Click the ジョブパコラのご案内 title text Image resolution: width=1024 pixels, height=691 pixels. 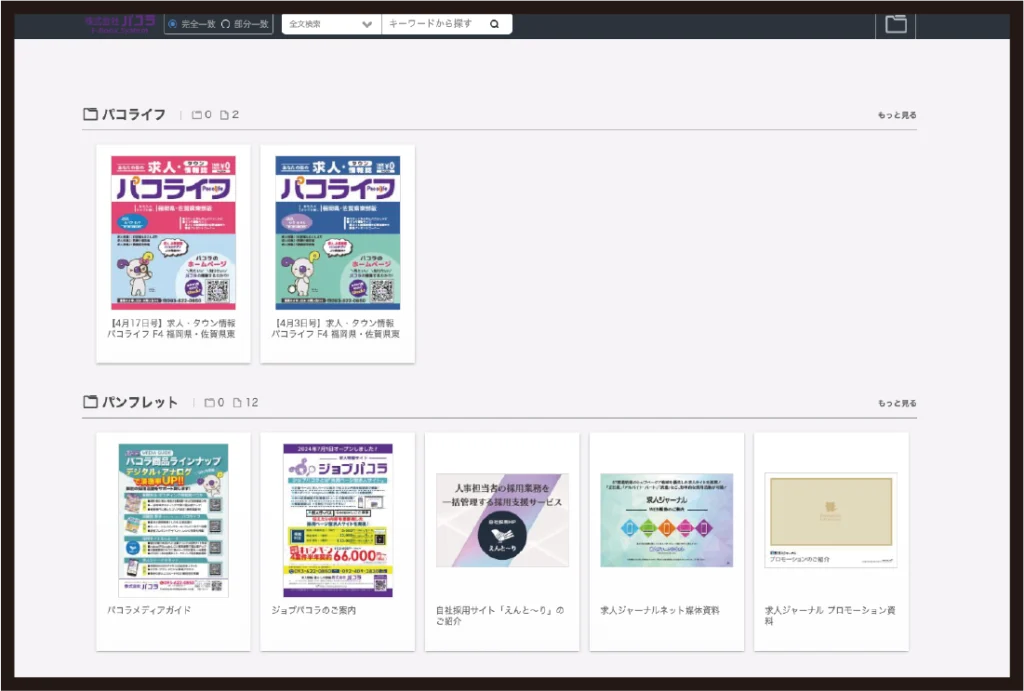click(314, 610)
